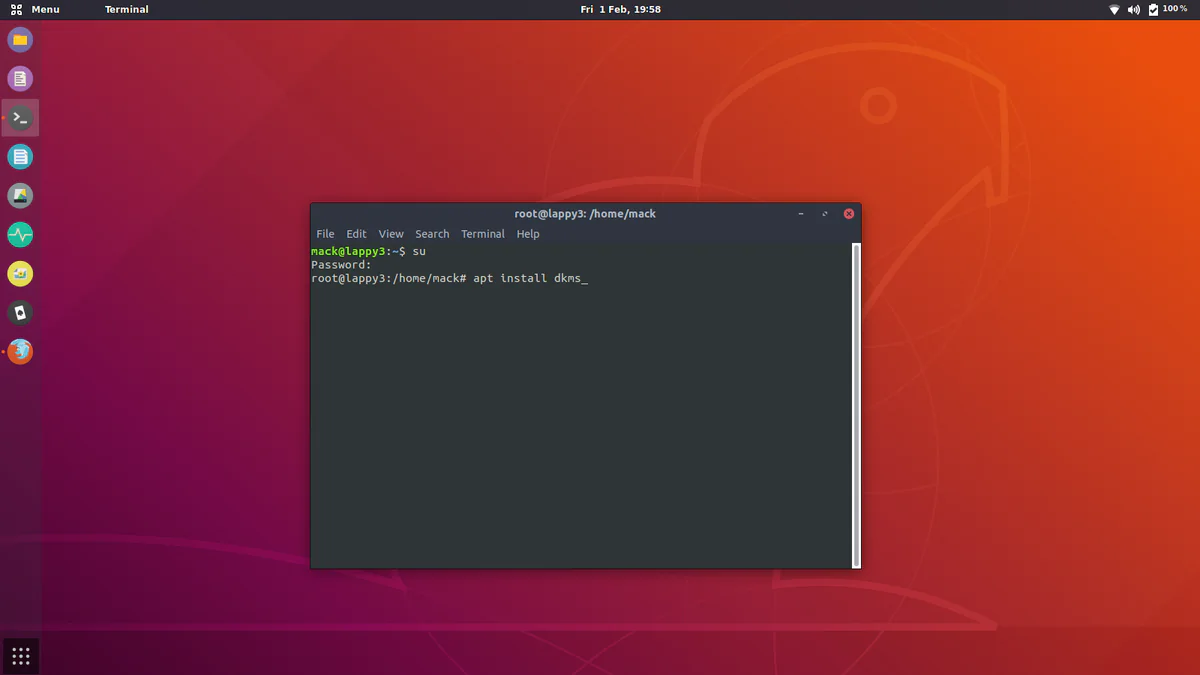Open the File menu of the terminal

325,233
